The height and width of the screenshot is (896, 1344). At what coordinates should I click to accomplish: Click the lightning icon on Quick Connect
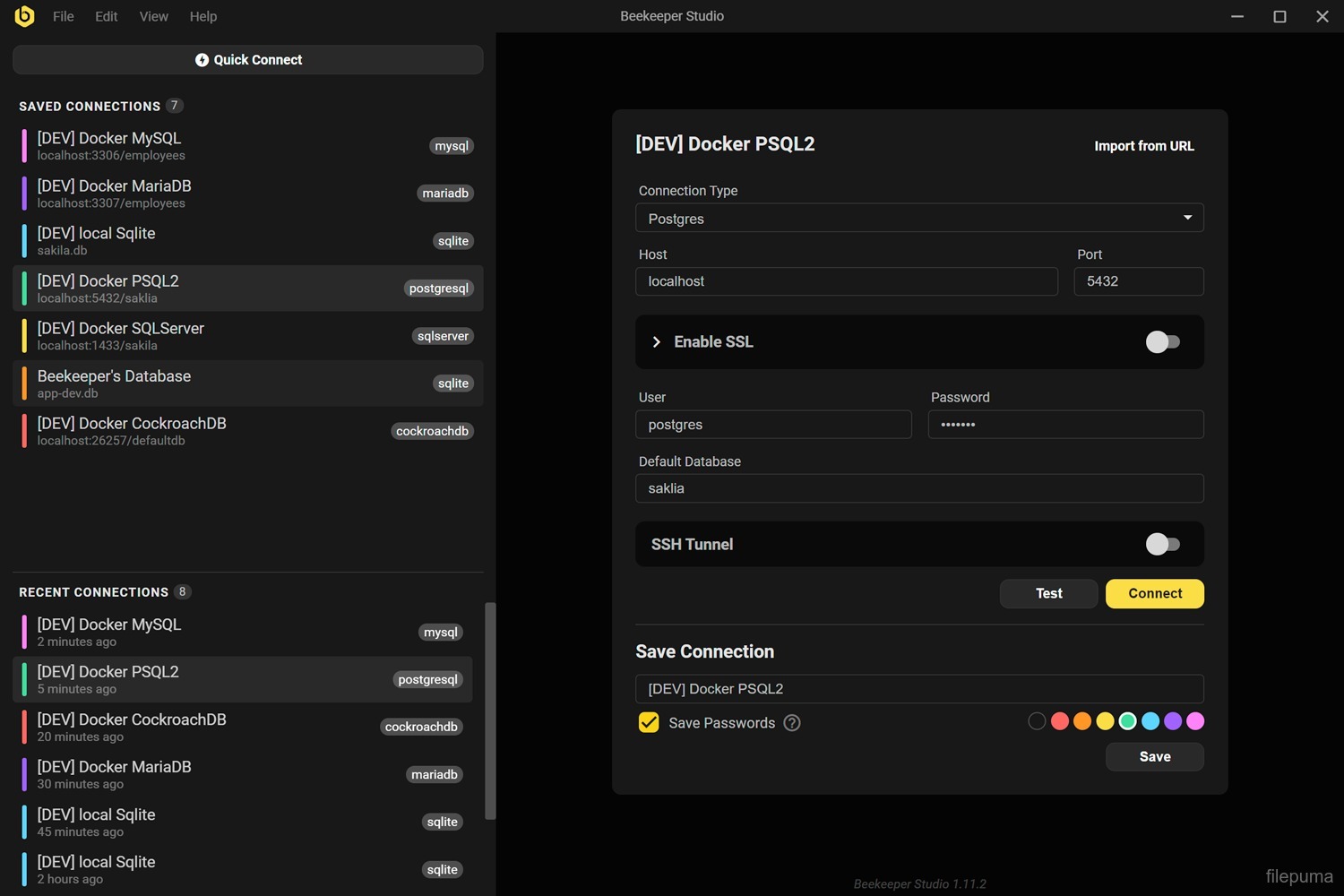(202, 60)
